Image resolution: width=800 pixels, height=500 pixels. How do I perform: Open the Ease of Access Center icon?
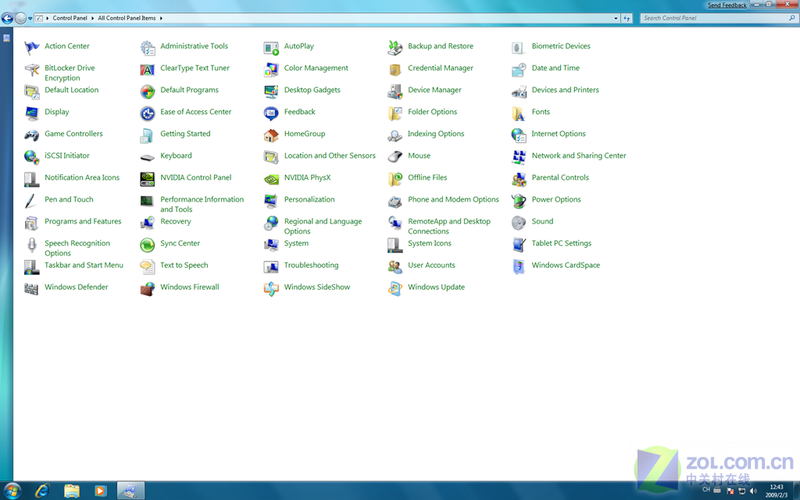(x=147, y=114)
